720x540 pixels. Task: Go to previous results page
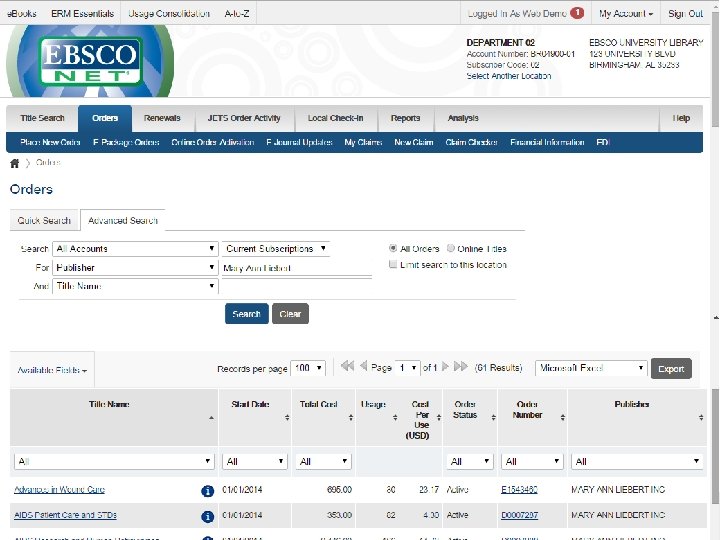[x=363, y=366]
